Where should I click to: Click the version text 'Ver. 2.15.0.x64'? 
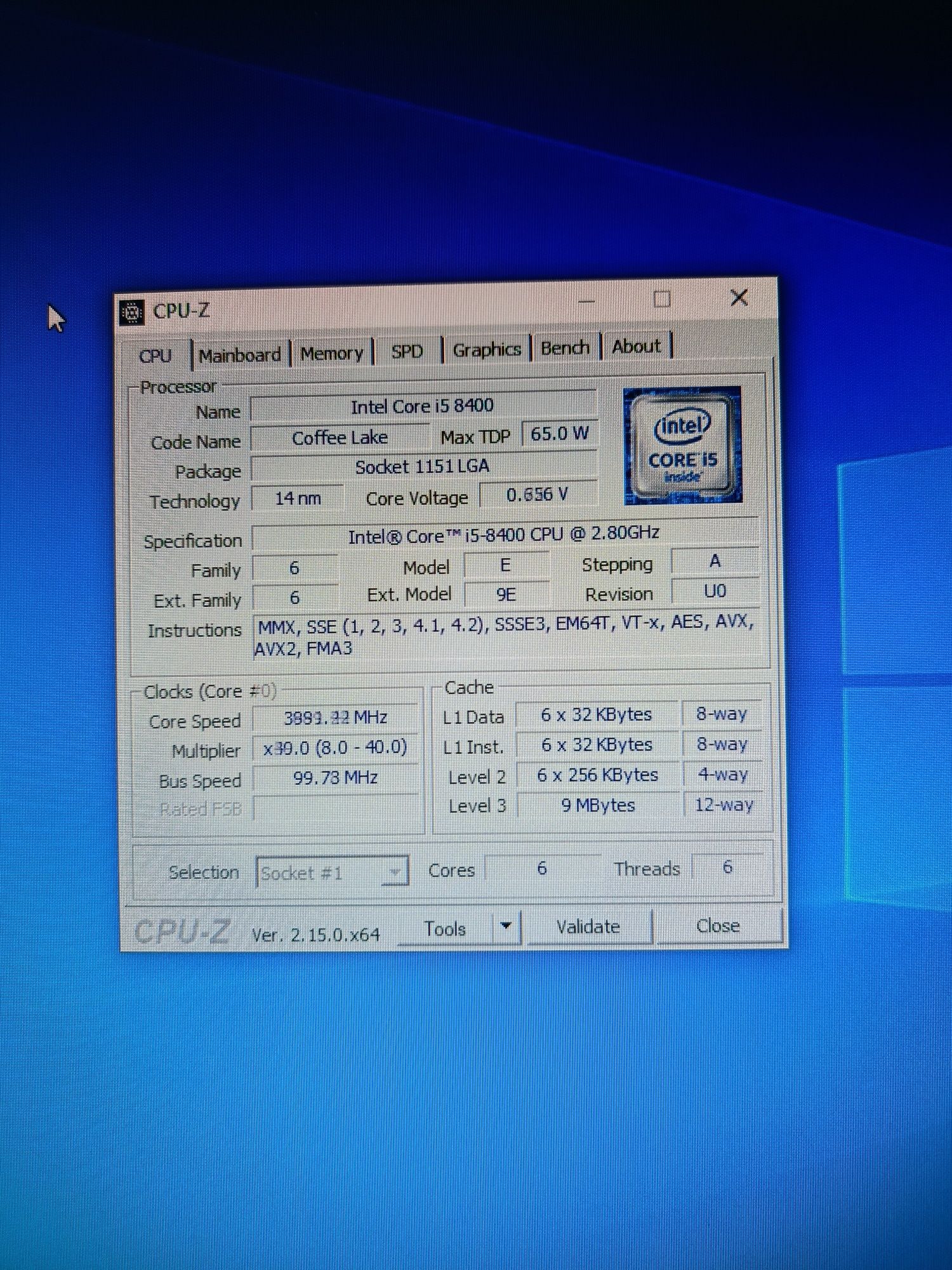(315, 935)
